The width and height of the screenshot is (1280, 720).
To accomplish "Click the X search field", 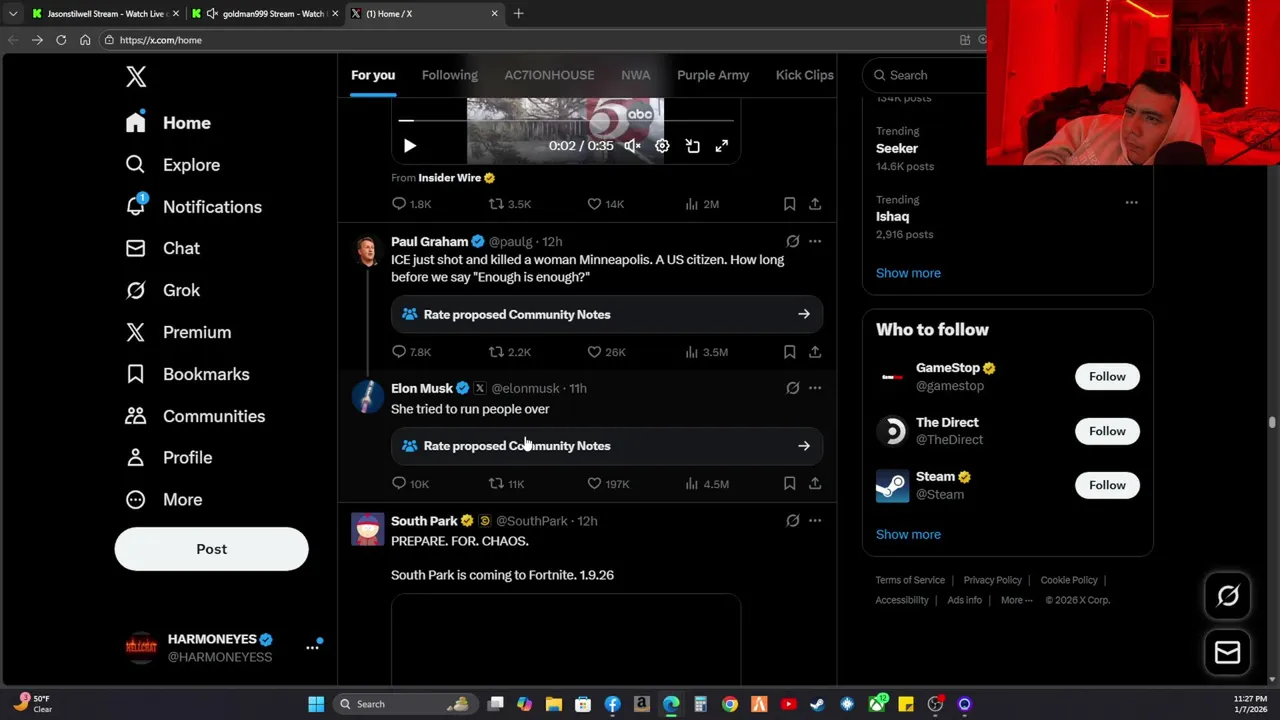I will pos(925,75).
